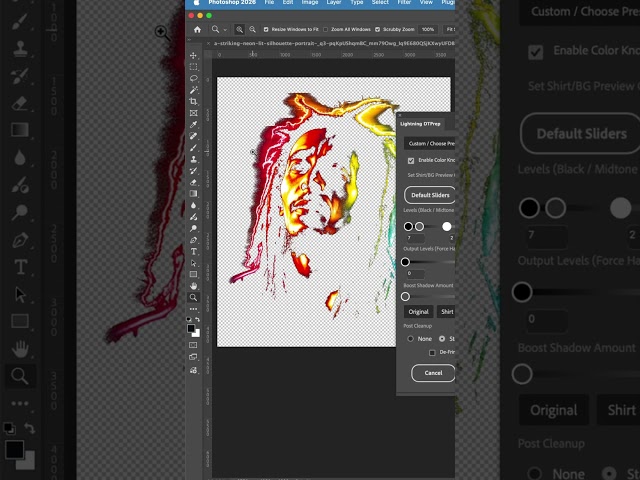This screenshot has height=480, width=640.
Task: Select the a-striking-neon-lit-silhouette document tab
Action: click(333, 43)
